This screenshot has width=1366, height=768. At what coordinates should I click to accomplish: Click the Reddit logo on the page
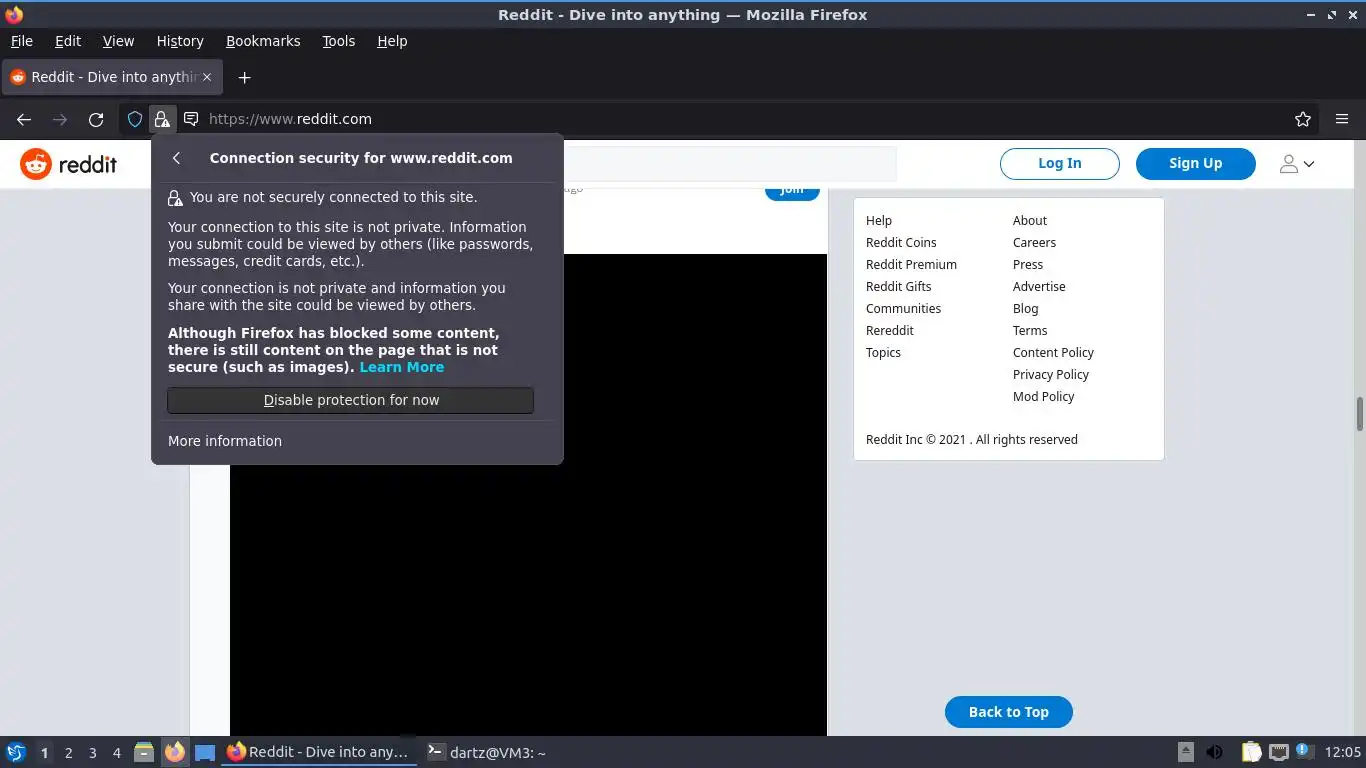69,164
